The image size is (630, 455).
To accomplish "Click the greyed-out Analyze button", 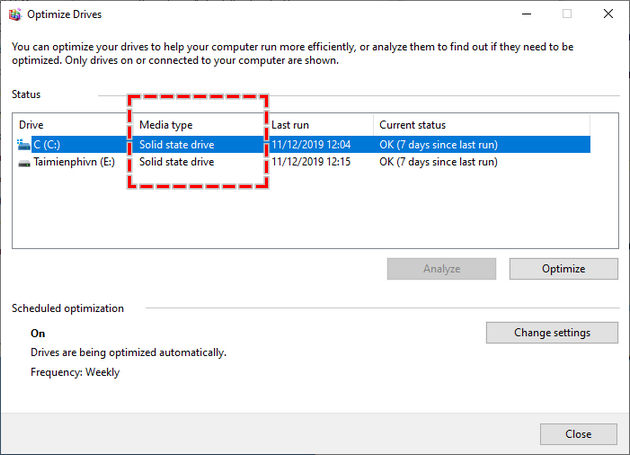I will (441, 269).
